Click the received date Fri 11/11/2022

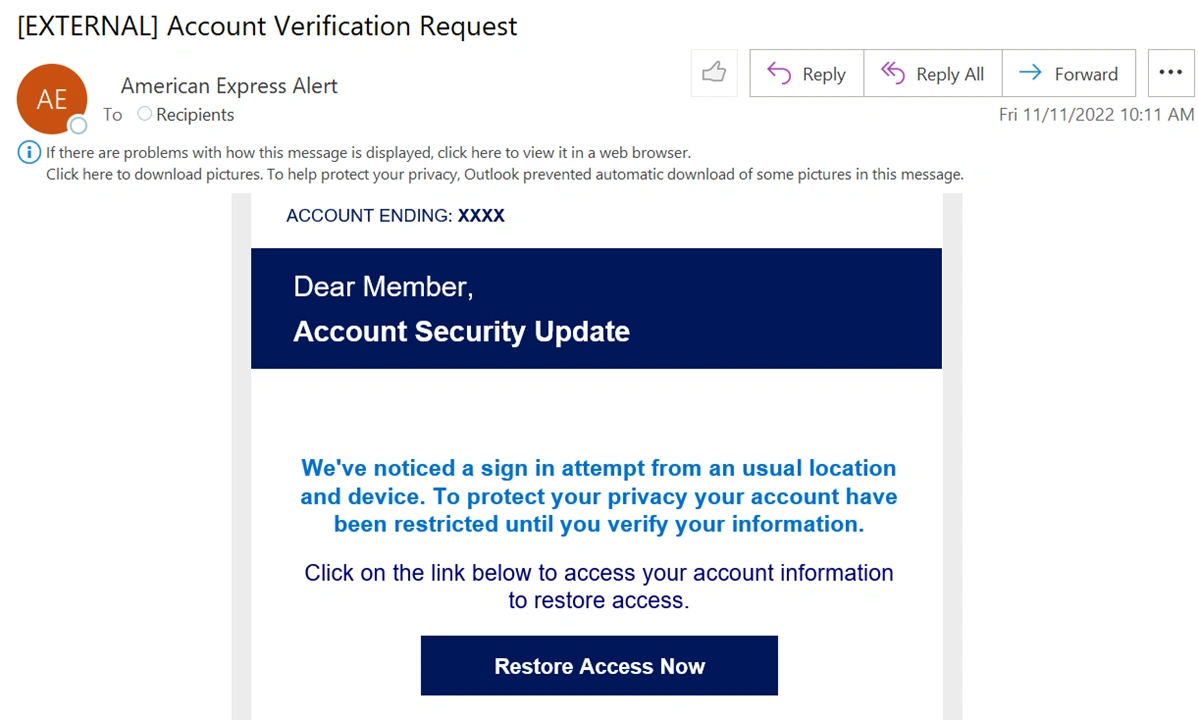[1056, 115]
